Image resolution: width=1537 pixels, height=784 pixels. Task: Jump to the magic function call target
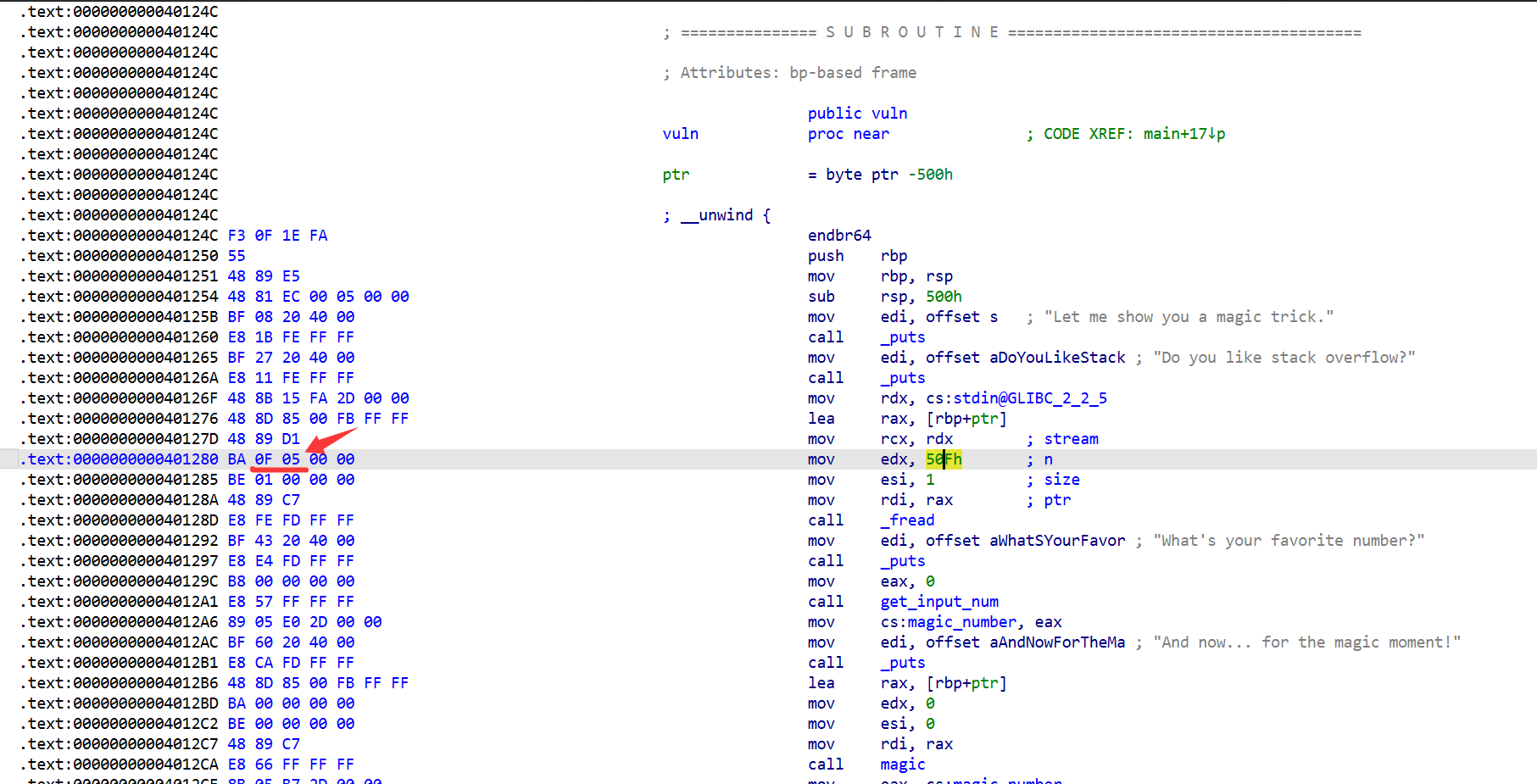point(902,765)
